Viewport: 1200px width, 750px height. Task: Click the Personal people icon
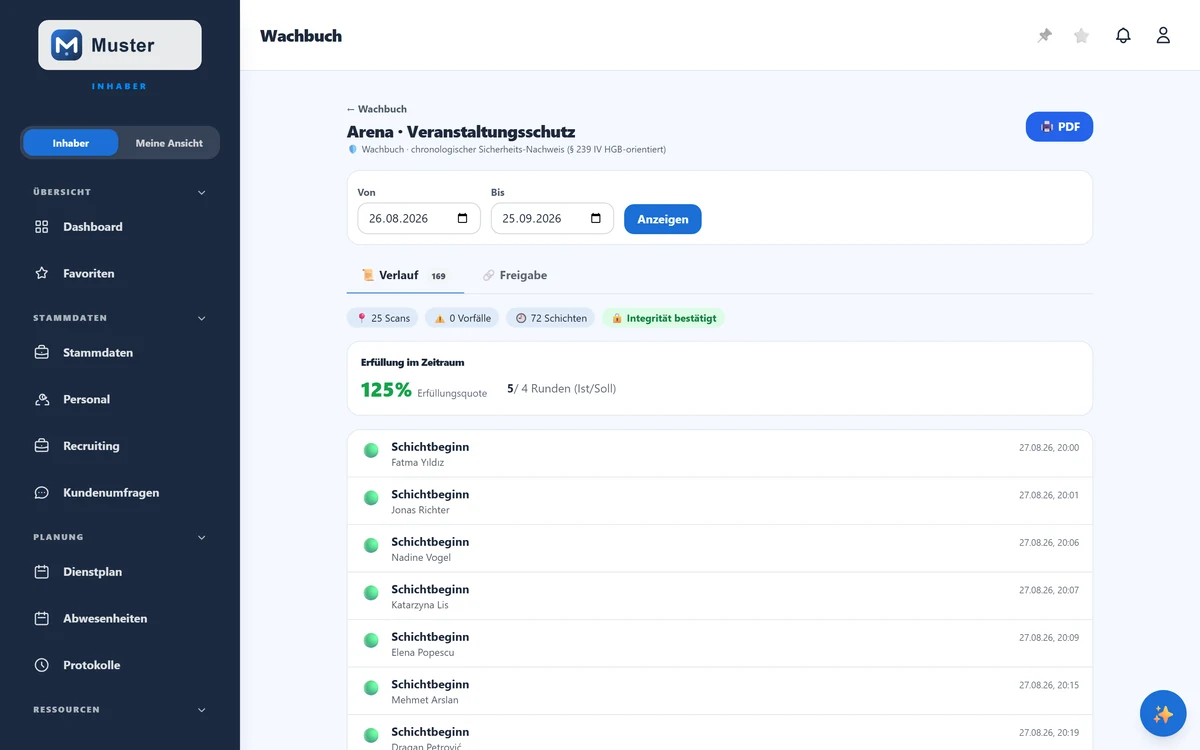click(42, 399)
